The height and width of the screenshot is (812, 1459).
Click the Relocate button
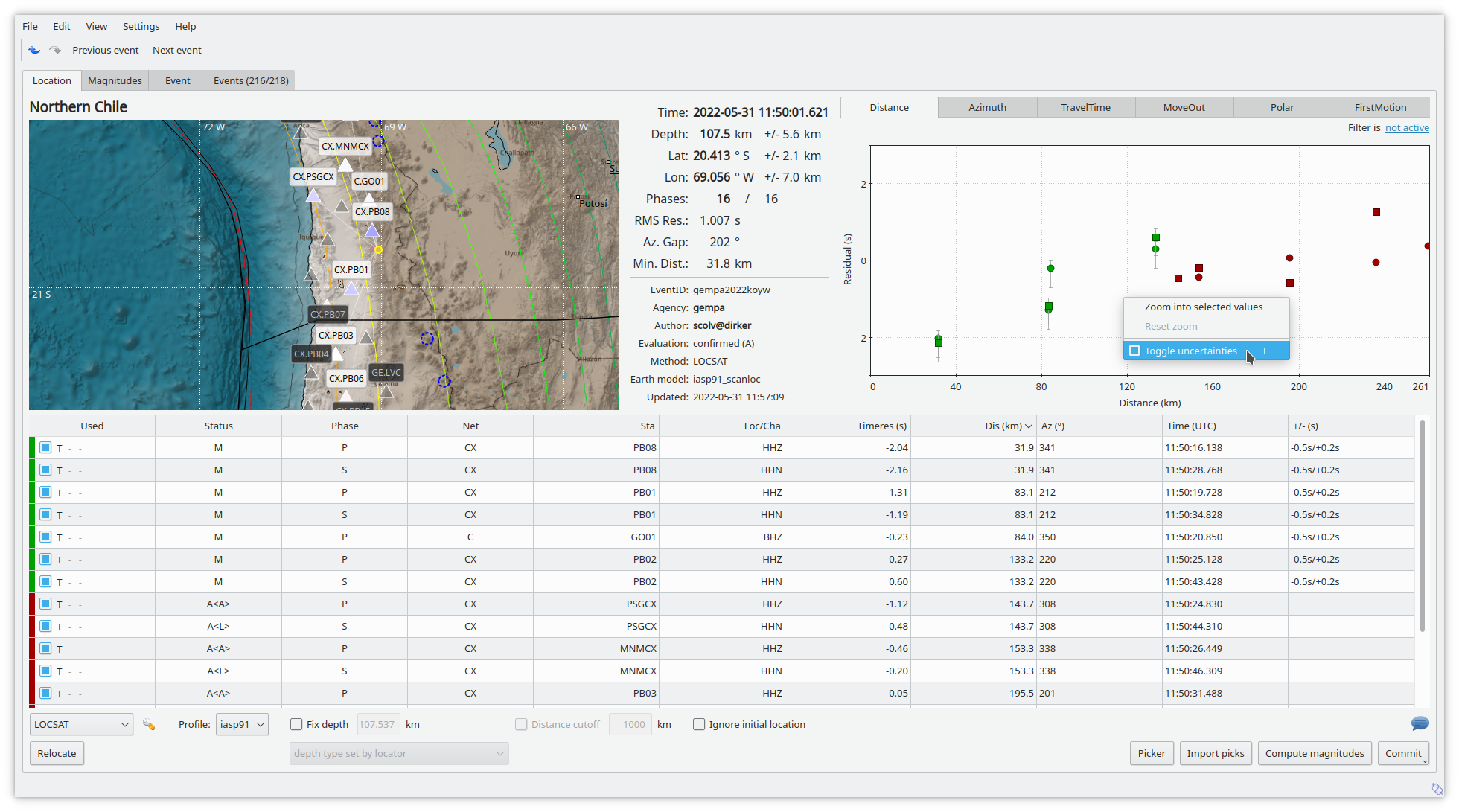[57, 753]
